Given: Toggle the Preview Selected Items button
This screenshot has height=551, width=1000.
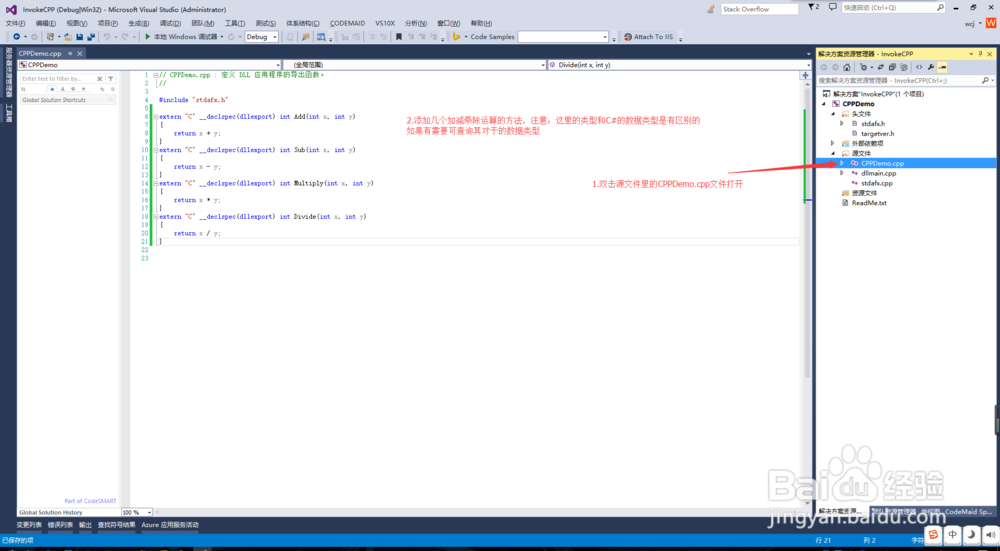Looking at the screenshot, I should [x=942, y=67].
